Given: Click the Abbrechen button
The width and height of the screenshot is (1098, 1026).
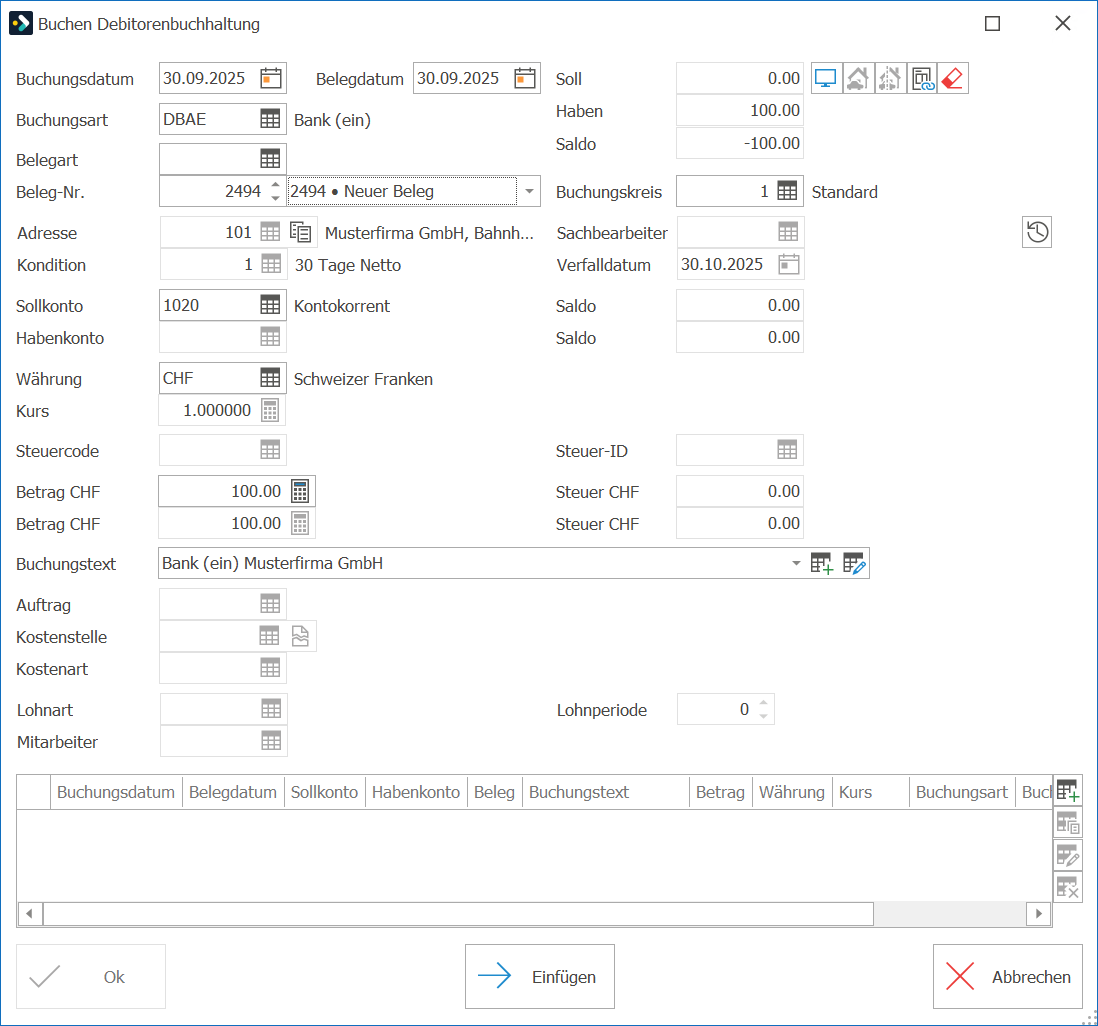Looking at the screenshot, I should (1008, 977).
